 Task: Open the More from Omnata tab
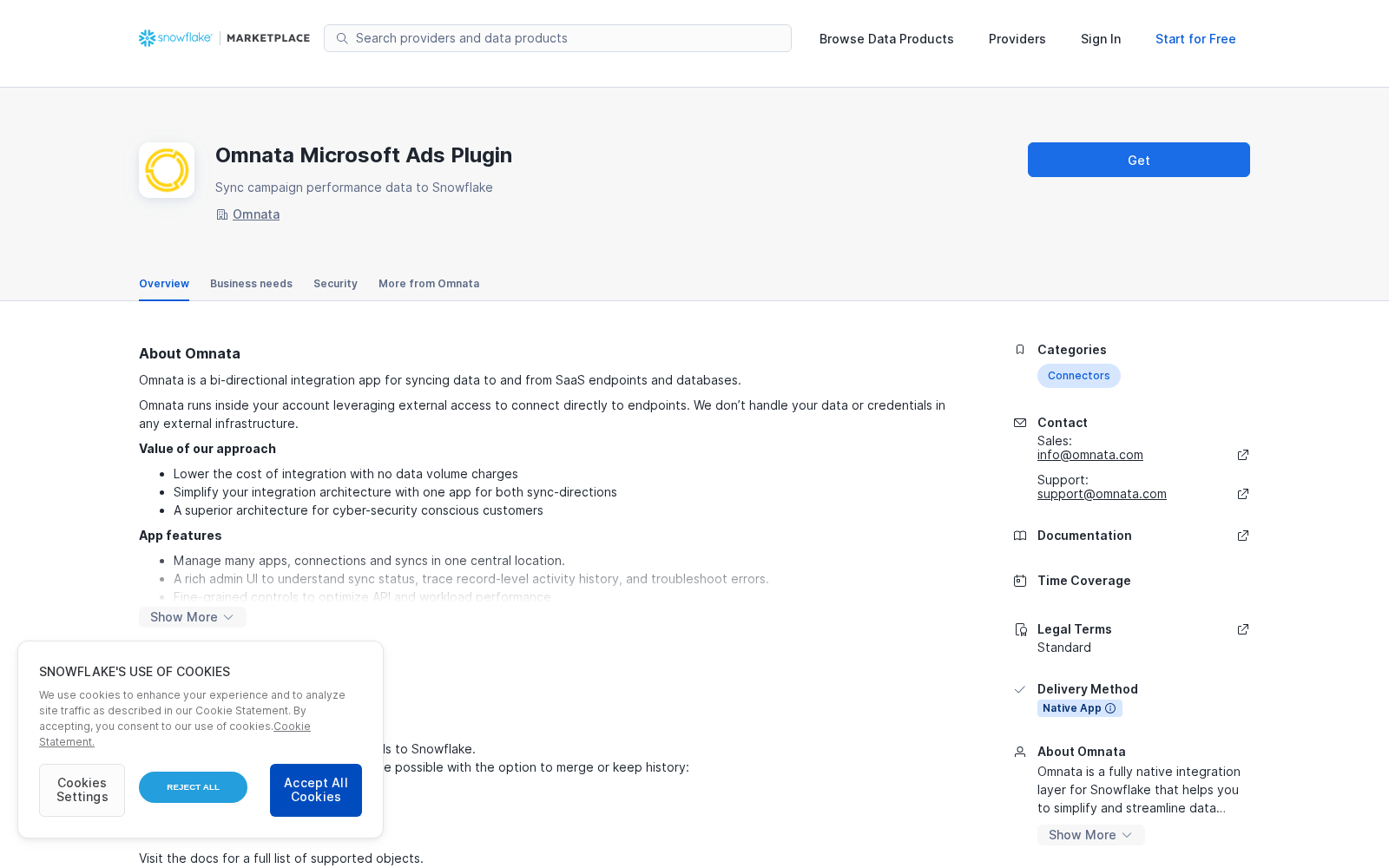click(x=429, y=284)
